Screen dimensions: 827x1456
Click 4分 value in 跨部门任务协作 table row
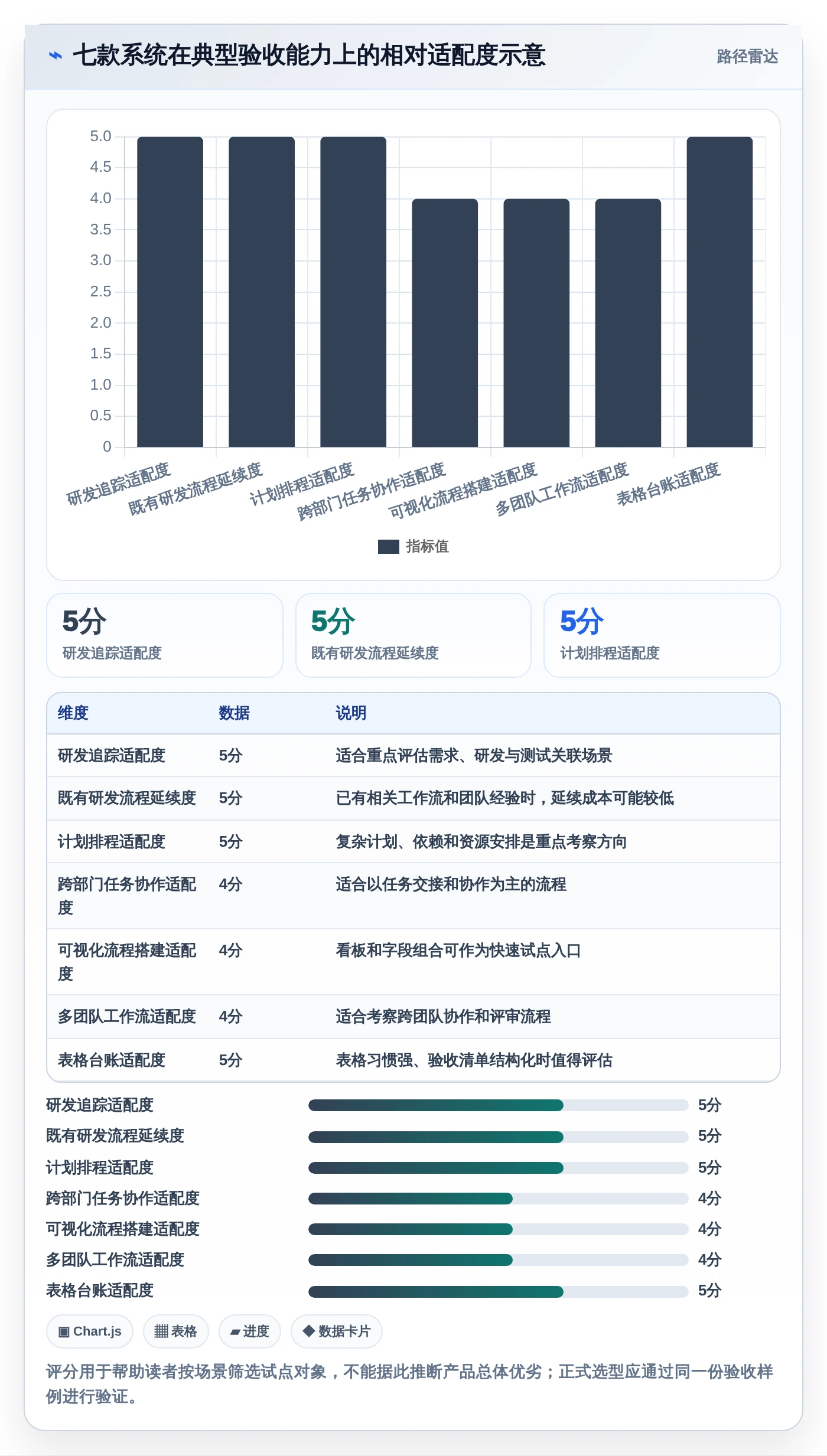click(x=231, y=884)
